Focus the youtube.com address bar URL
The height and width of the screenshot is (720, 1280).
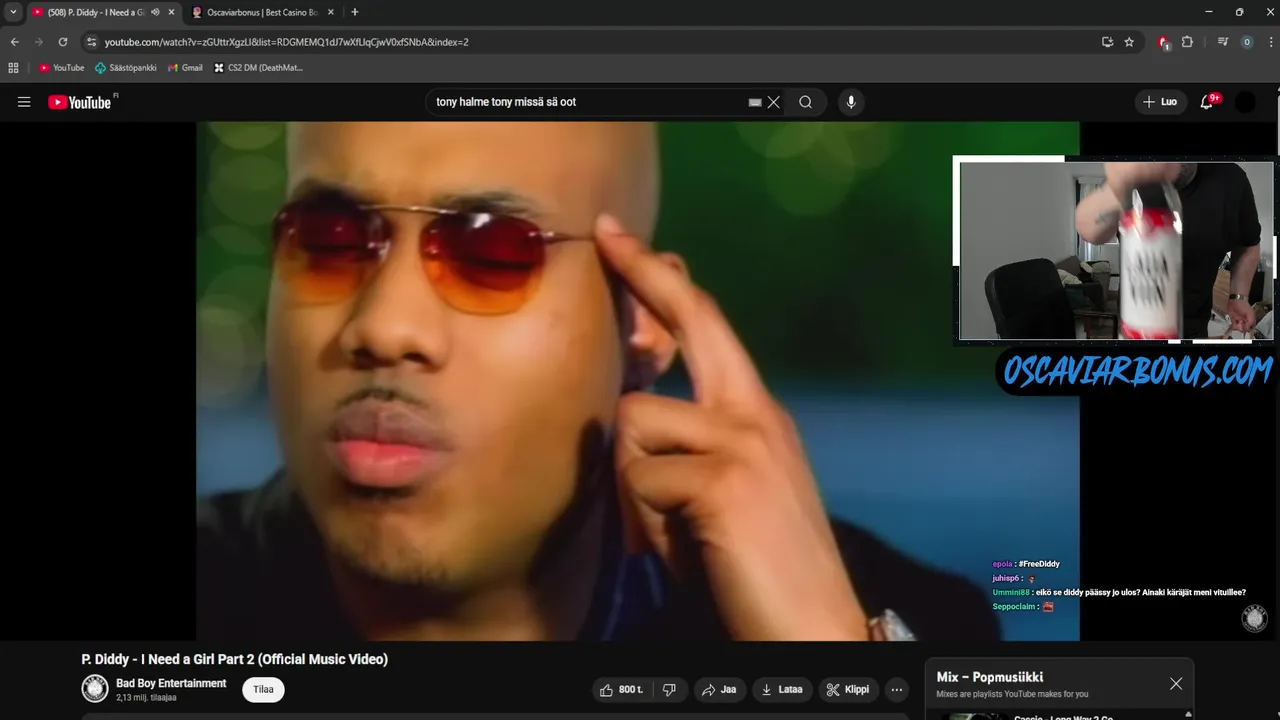pos(287,42)
